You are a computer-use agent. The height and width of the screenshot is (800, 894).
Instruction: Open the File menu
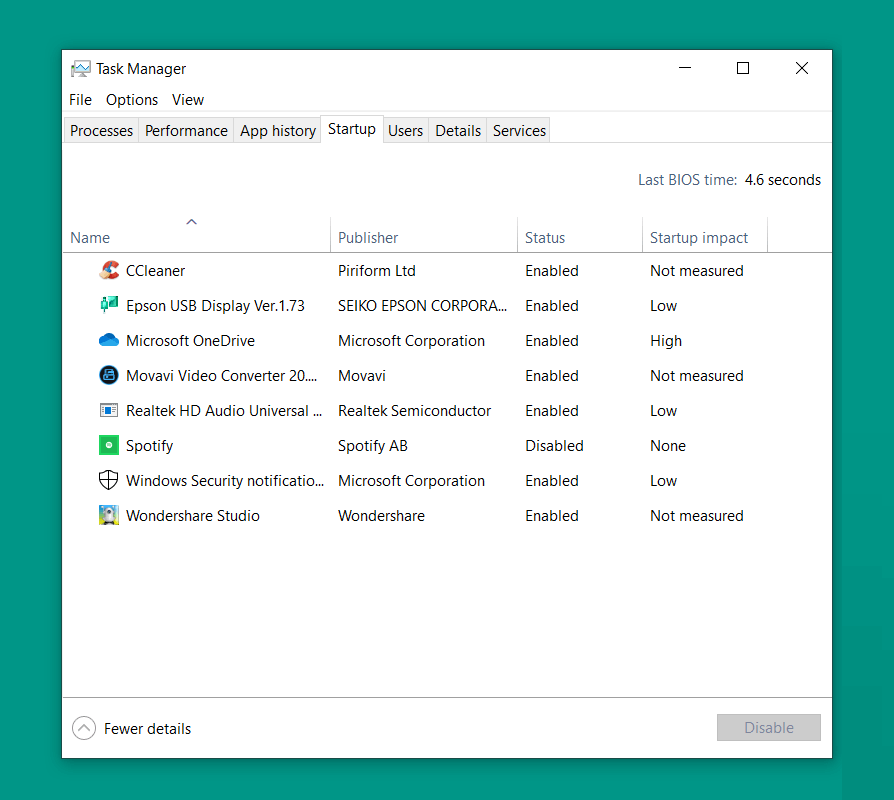[80, 100]
